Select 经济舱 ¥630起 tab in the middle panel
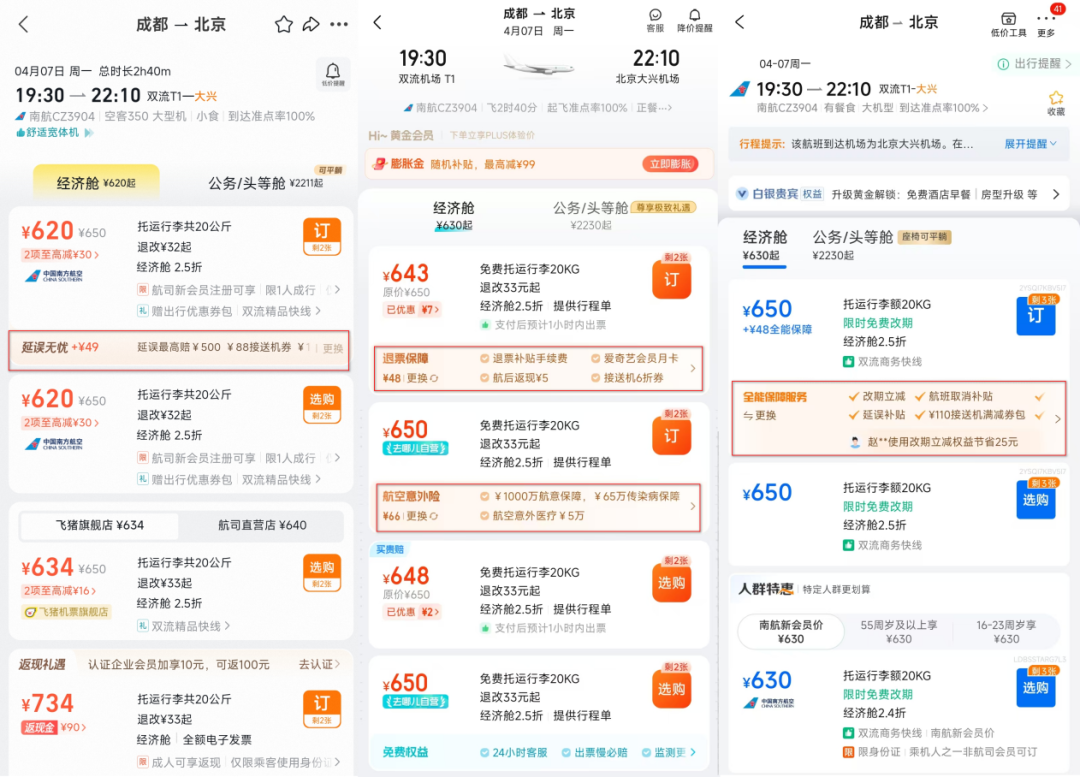Screen dimensions: 1080x777 point(453,215)
